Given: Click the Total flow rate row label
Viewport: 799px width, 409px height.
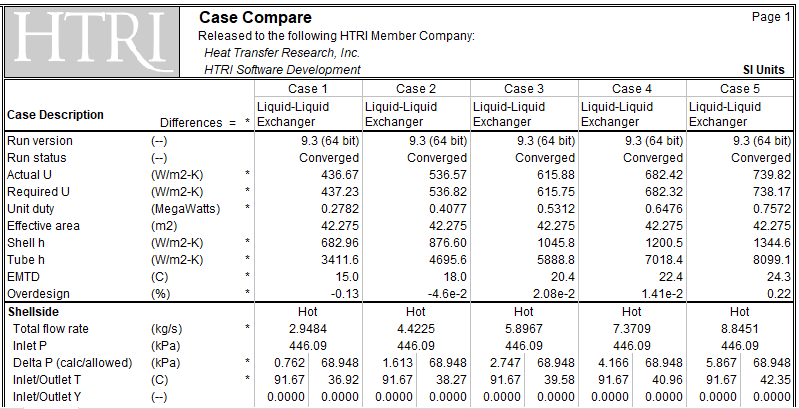Looking at the screenshot, I should (x=50, y=329).
